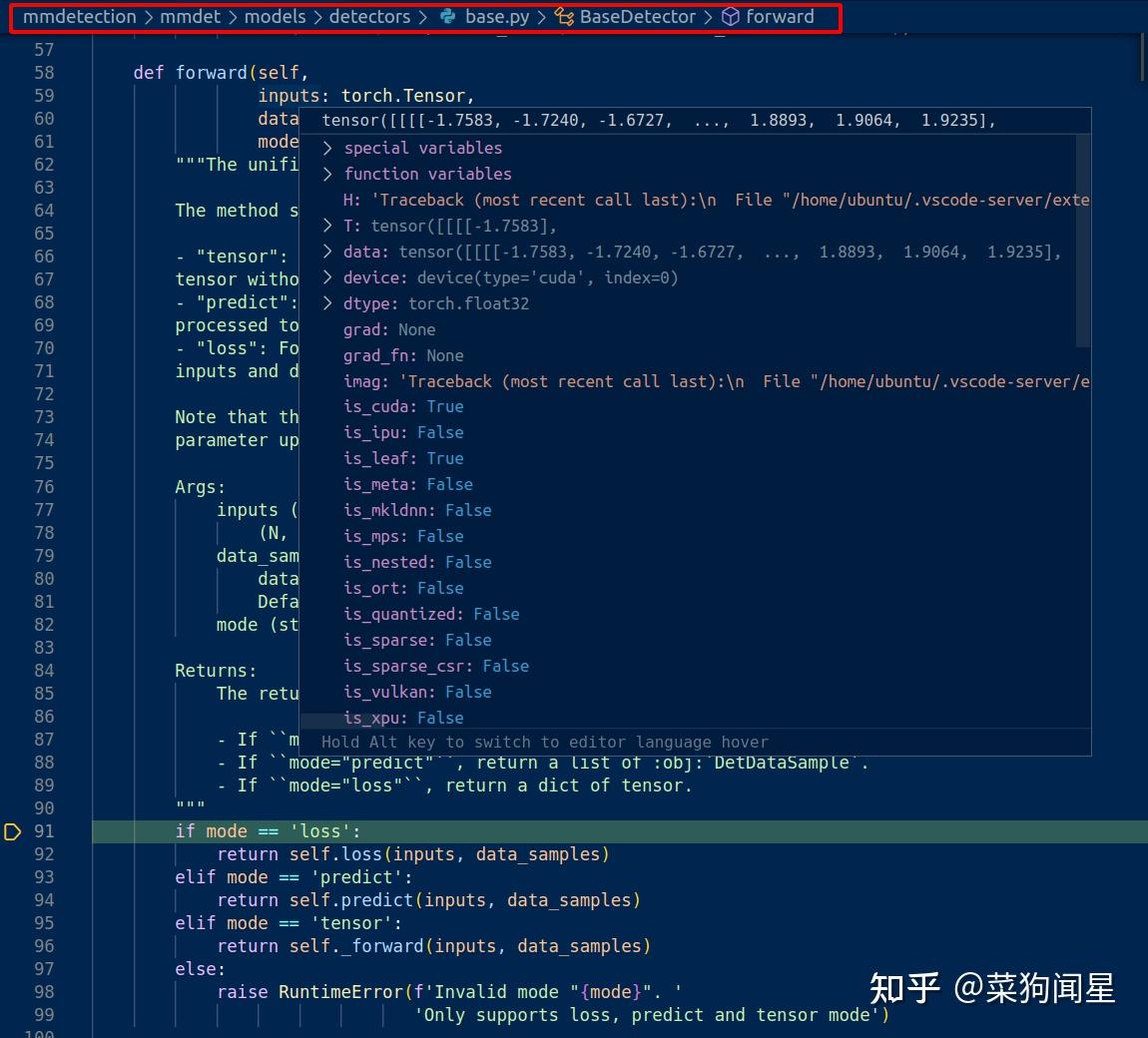Expand the dtype variable disclosure arrow
This screenshot has width=1148, height=1038.
pos(326,303)
